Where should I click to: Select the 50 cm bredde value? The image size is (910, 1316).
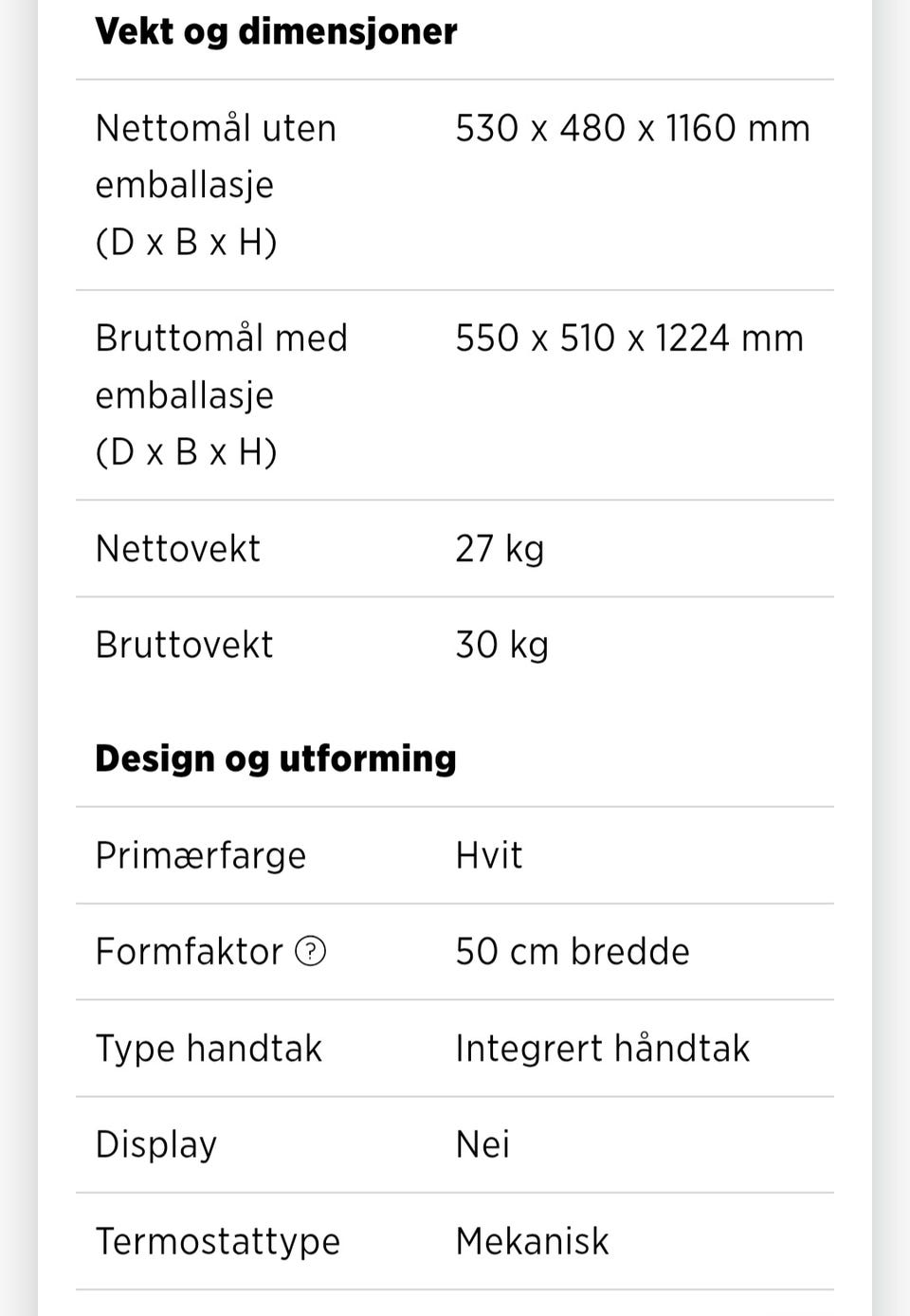click(x=573, y=951)
